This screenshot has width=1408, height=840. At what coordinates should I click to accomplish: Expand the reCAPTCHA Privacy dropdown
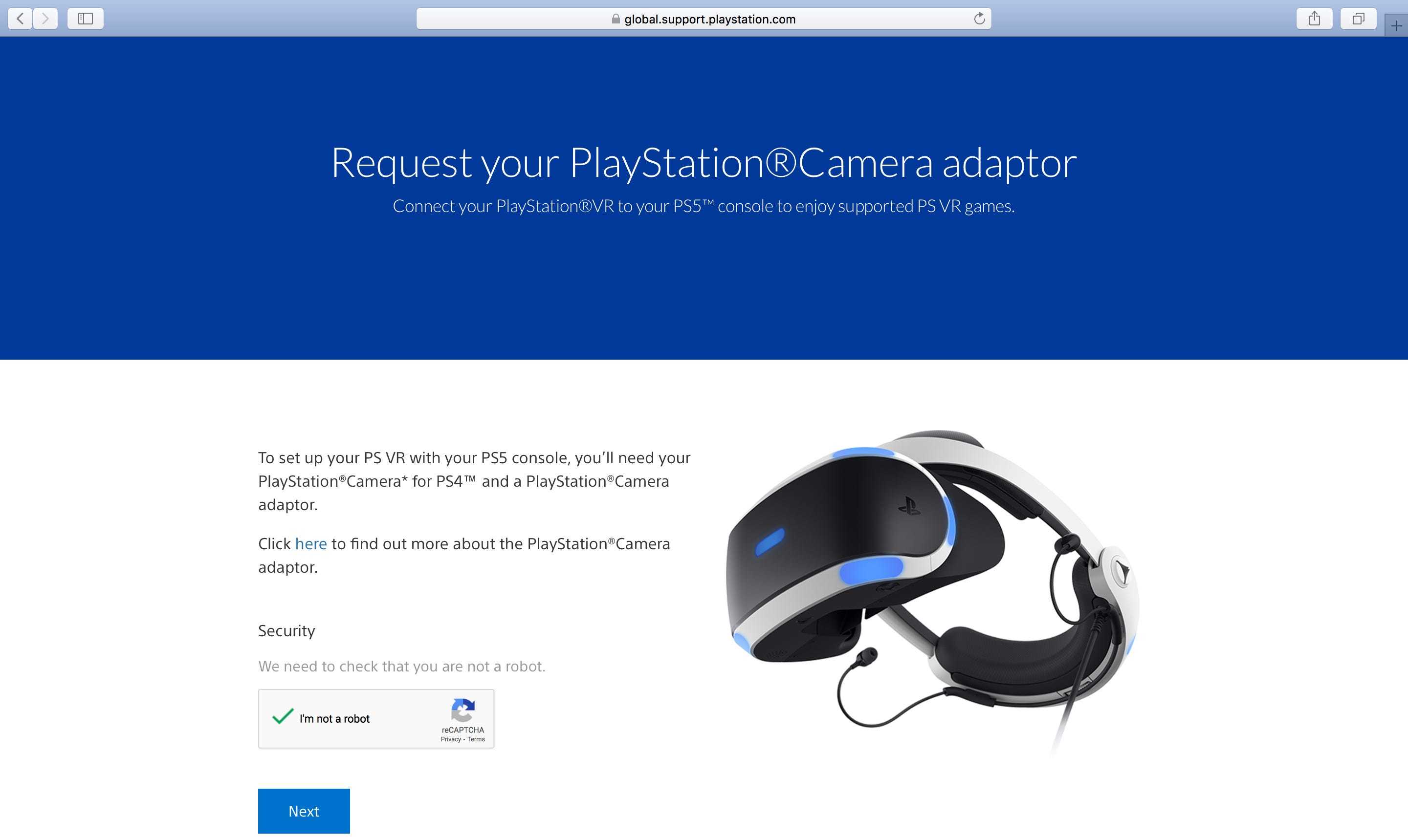449,738
